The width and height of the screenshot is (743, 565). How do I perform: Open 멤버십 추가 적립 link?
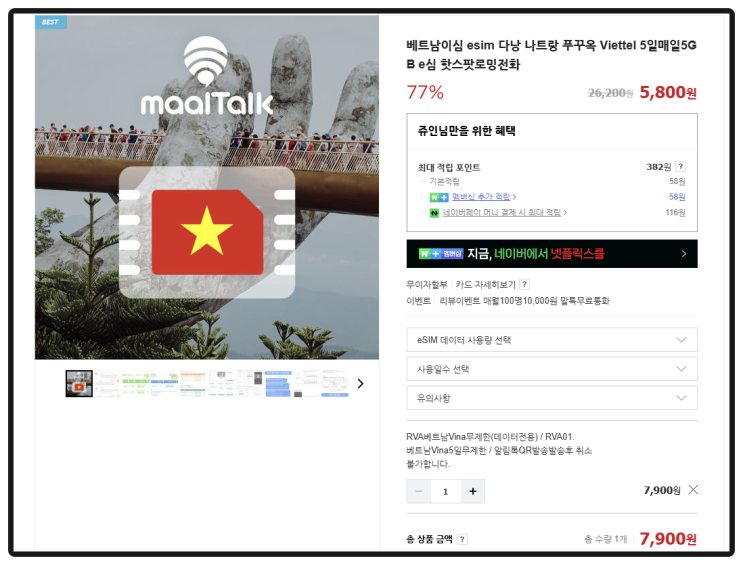[484, 197]
